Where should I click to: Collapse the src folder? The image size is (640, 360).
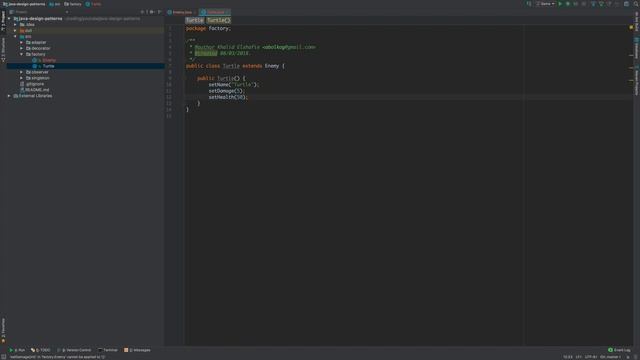16,36
